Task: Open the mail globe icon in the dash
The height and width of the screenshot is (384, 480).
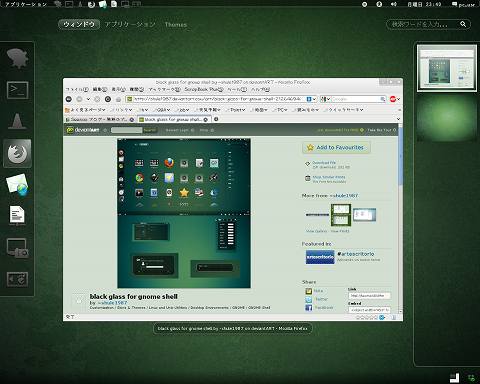Action: (x=17, y=184)
